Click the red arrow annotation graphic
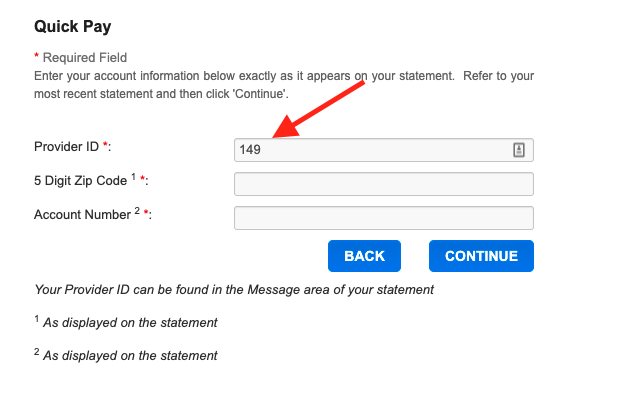 (x=318, y=109)
